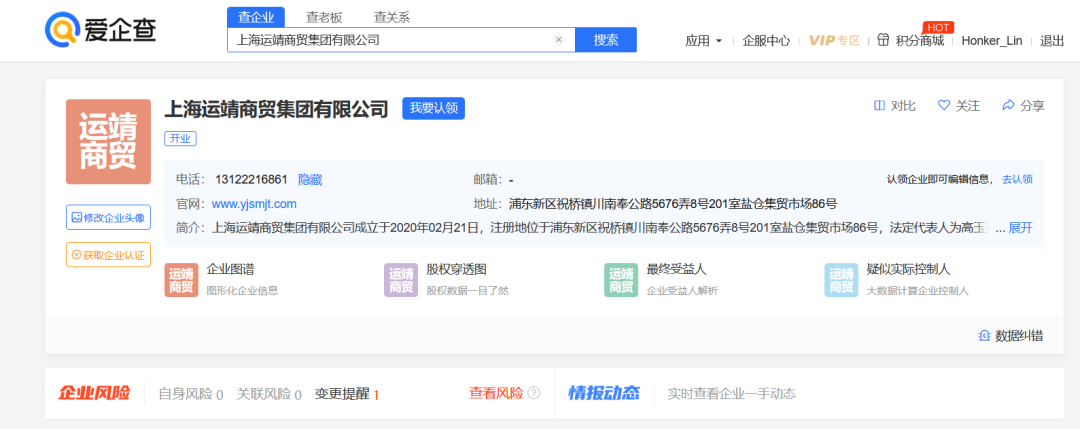Open the www.yjsmjt.com website link
Screen dimensions: 1080x429
[254, 204]
